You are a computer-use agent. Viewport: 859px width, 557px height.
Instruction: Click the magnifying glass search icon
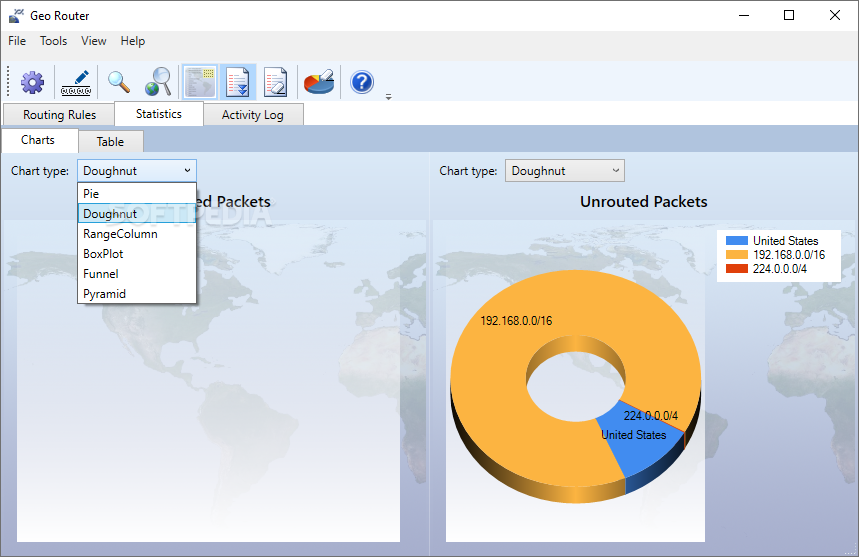click(118, 83)
